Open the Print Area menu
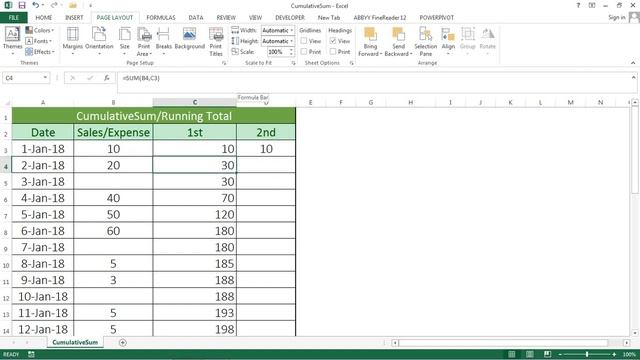640x360 pixels. click(144, 41)
